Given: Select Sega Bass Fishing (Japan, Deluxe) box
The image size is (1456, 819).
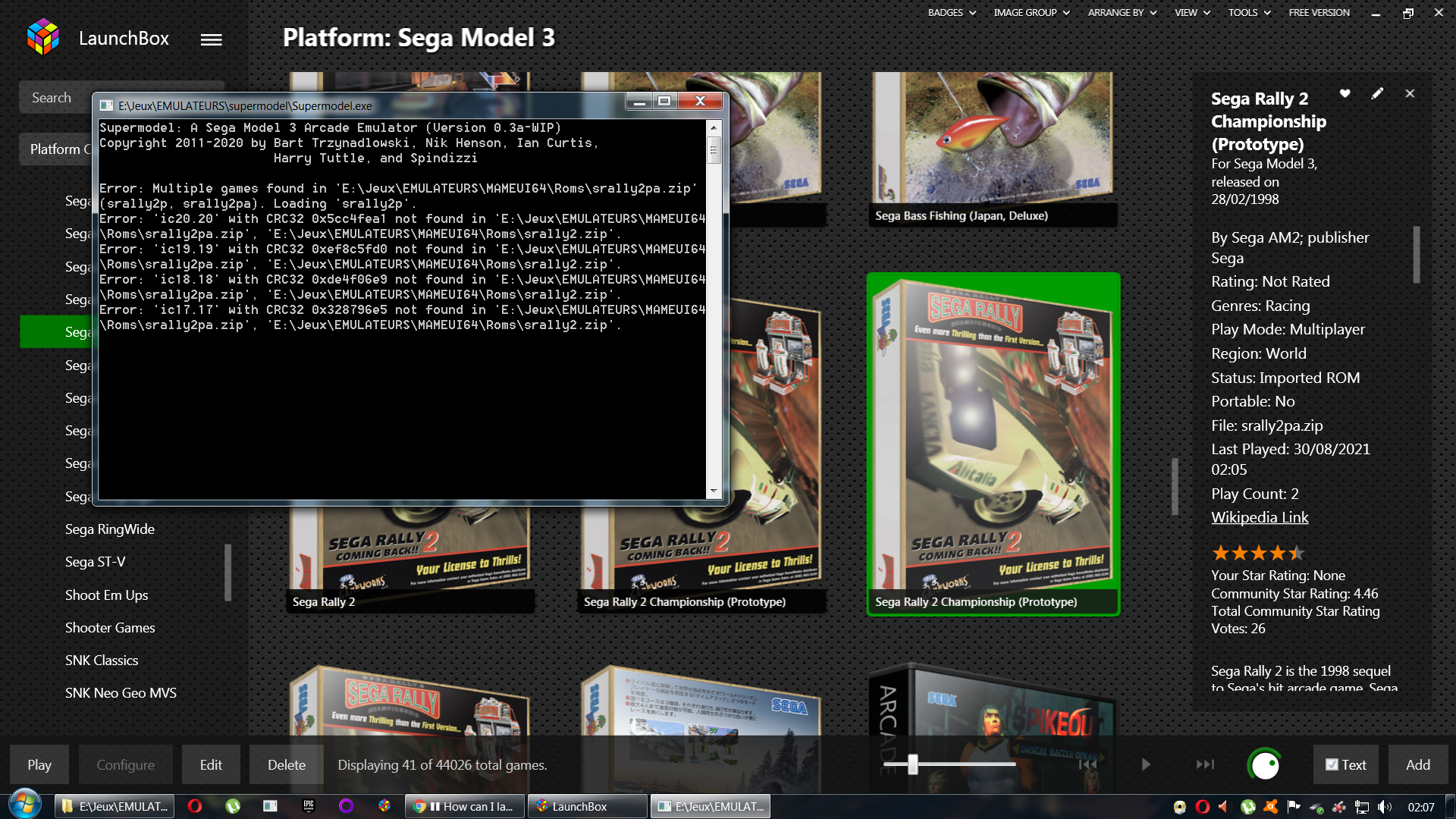Looking at the screenshot, I should pos(993,149).
